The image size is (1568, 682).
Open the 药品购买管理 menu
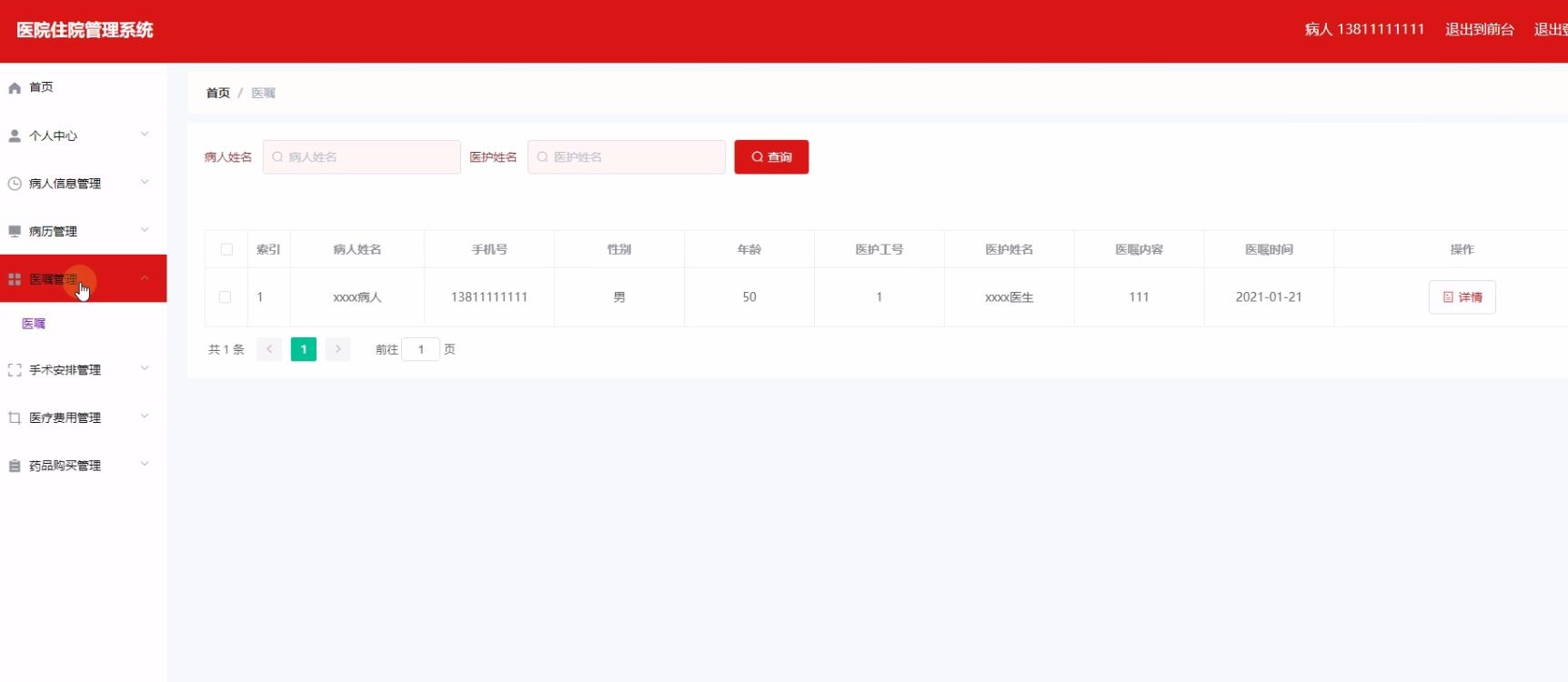click(x=84, y=466)
